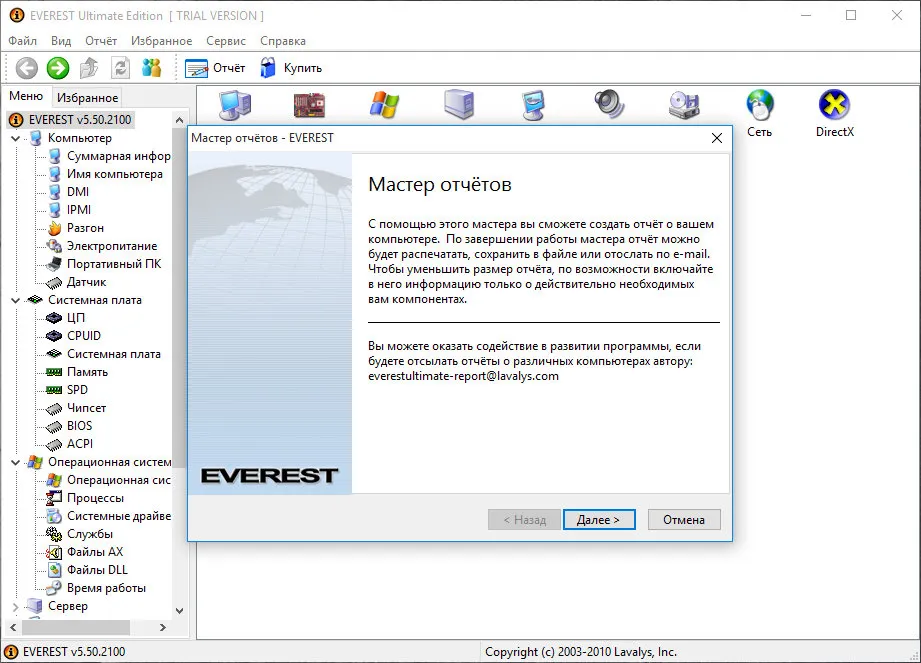This screenshot has width=921, height=663.
Task: Open the Вид menu
Action: pyautogui.click(x=61, y=41)
